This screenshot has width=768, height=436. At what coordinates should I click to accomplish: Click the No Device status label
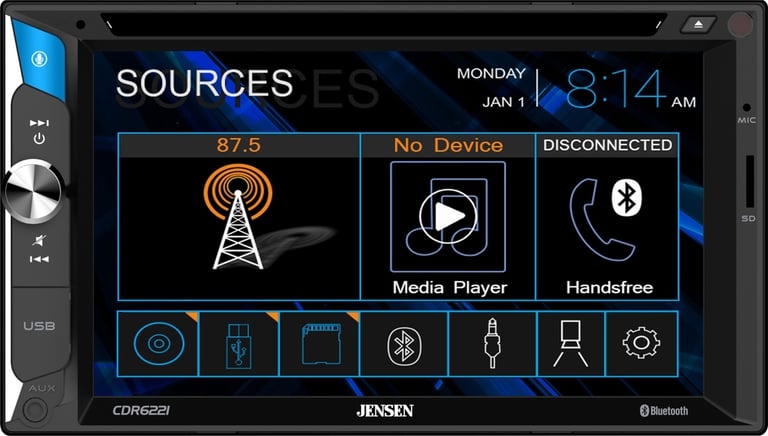click(x=448, y=145)
